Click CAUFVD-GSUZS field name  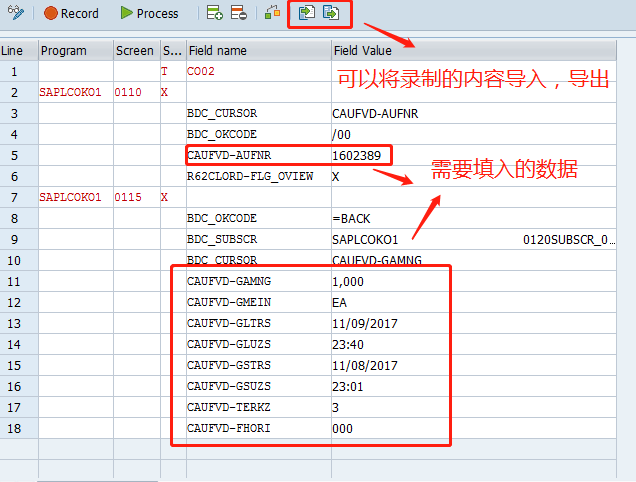point(229,386)
